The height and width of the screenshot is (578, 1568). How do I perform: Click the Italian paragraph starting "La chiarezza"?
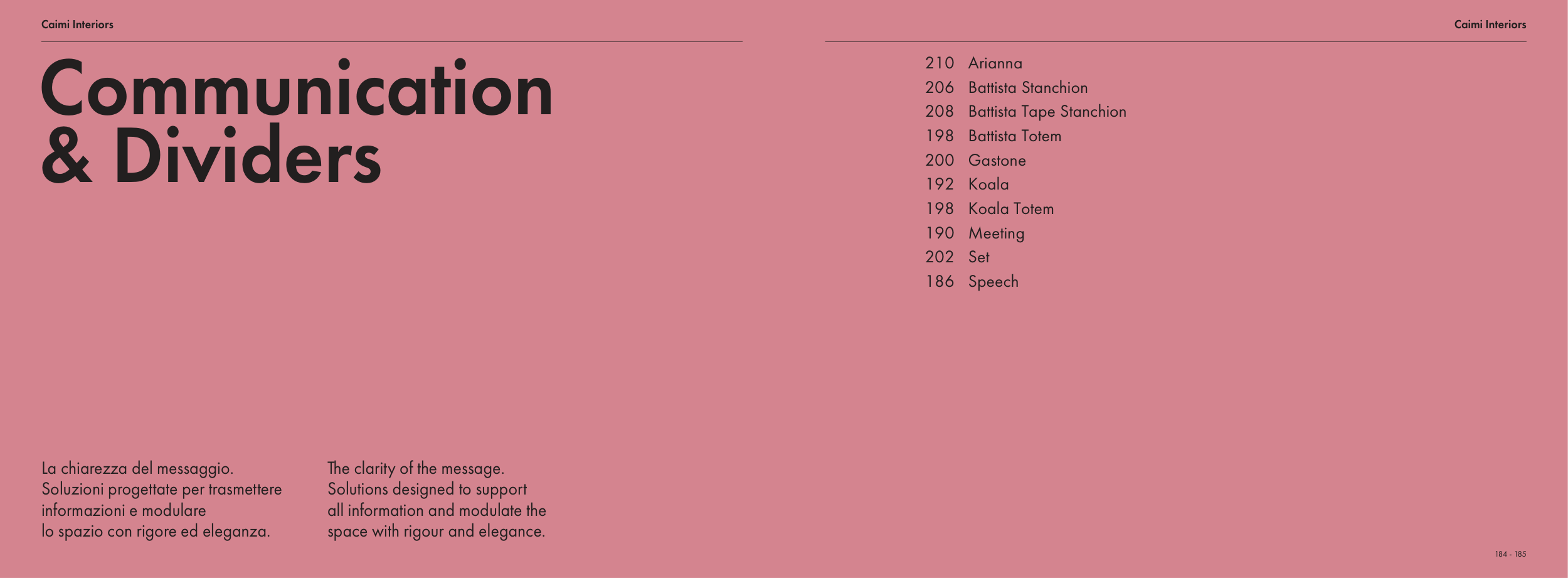tap(161, 500)
